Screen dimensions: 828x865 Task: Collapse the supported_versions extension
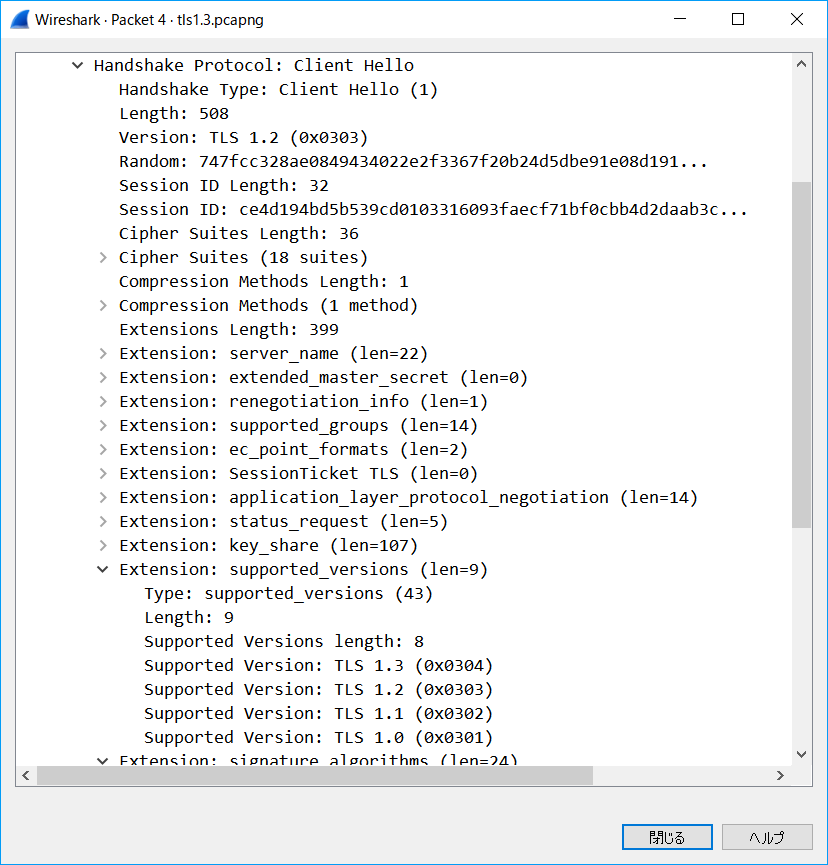103,569
